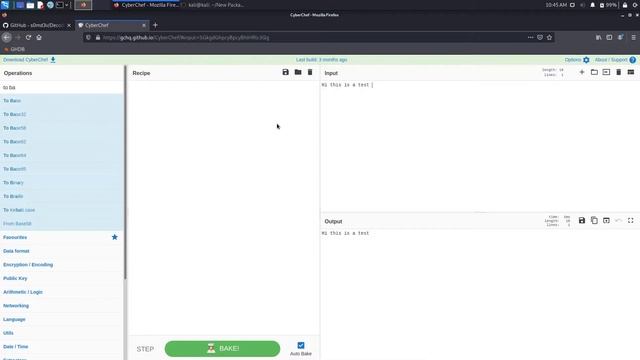Screen dimensions: 640x360
Task: Show Firefox sidebars icon
Action: pos(609,37)
